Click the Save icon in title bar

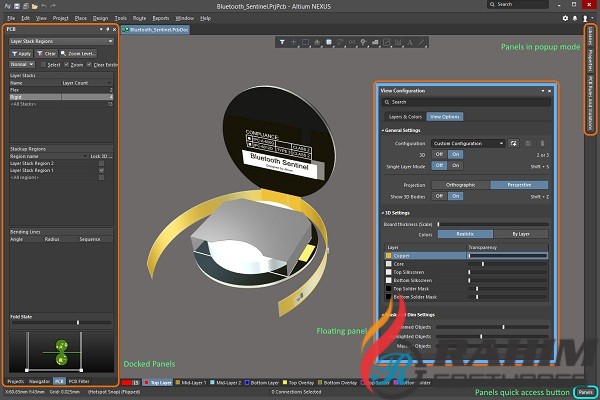[x=17, y=6]
